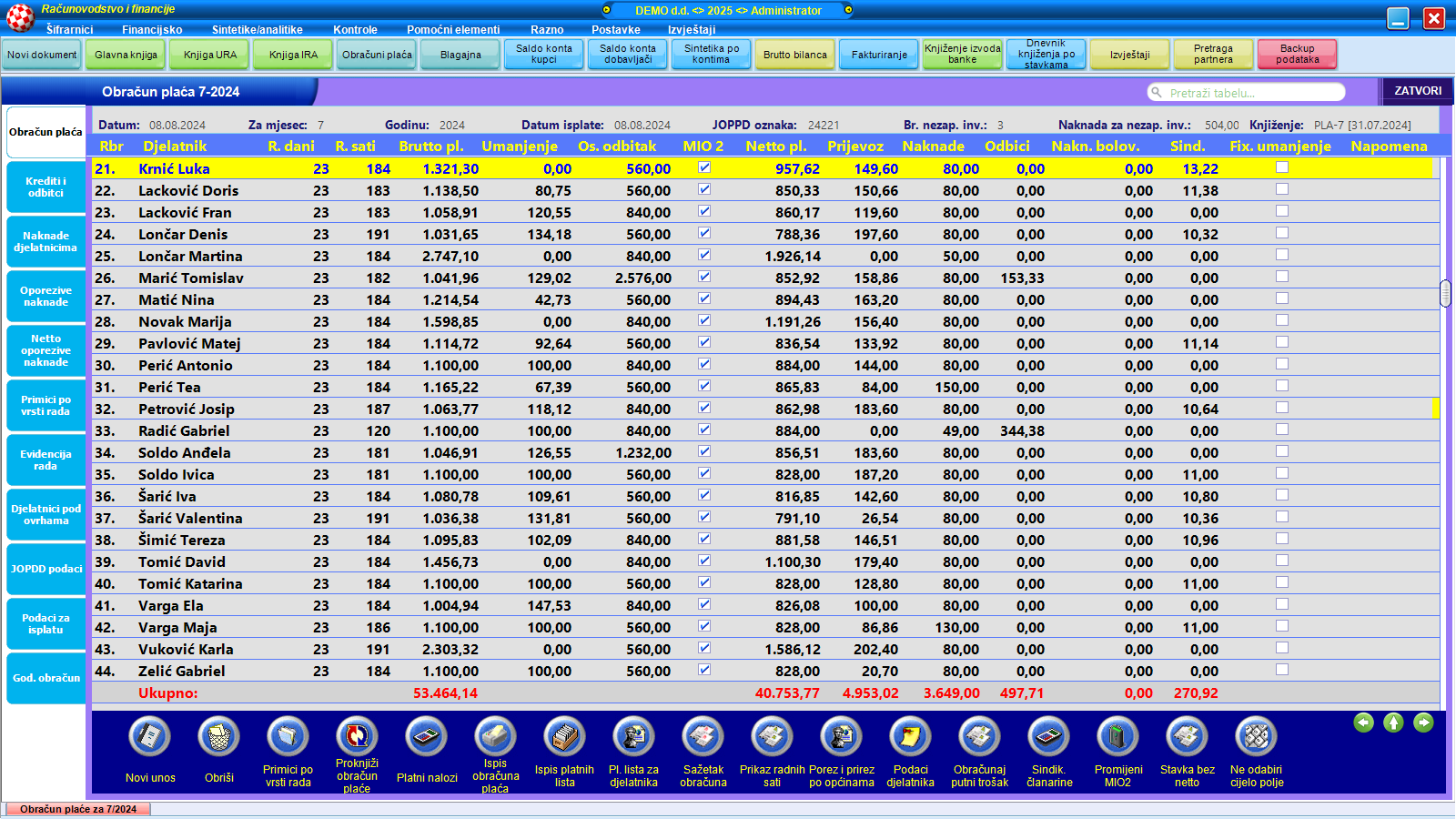Click green left arrow navigation icon
This screenshot has width=1456, height=819.
pyautogui.click(x=1363, y=723)
